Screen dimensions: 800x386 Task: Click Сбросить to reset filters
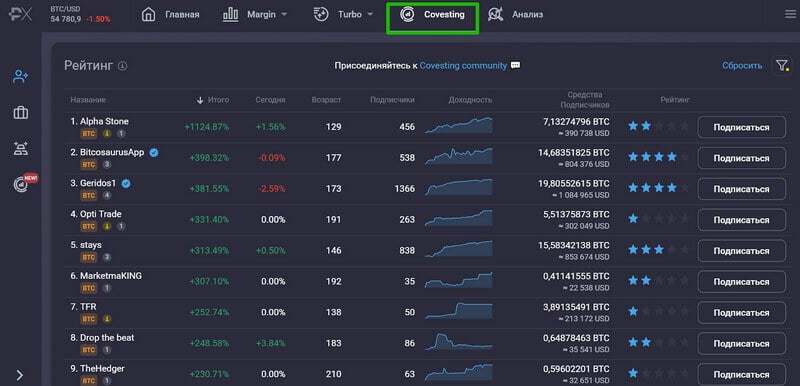pos(742,66)
